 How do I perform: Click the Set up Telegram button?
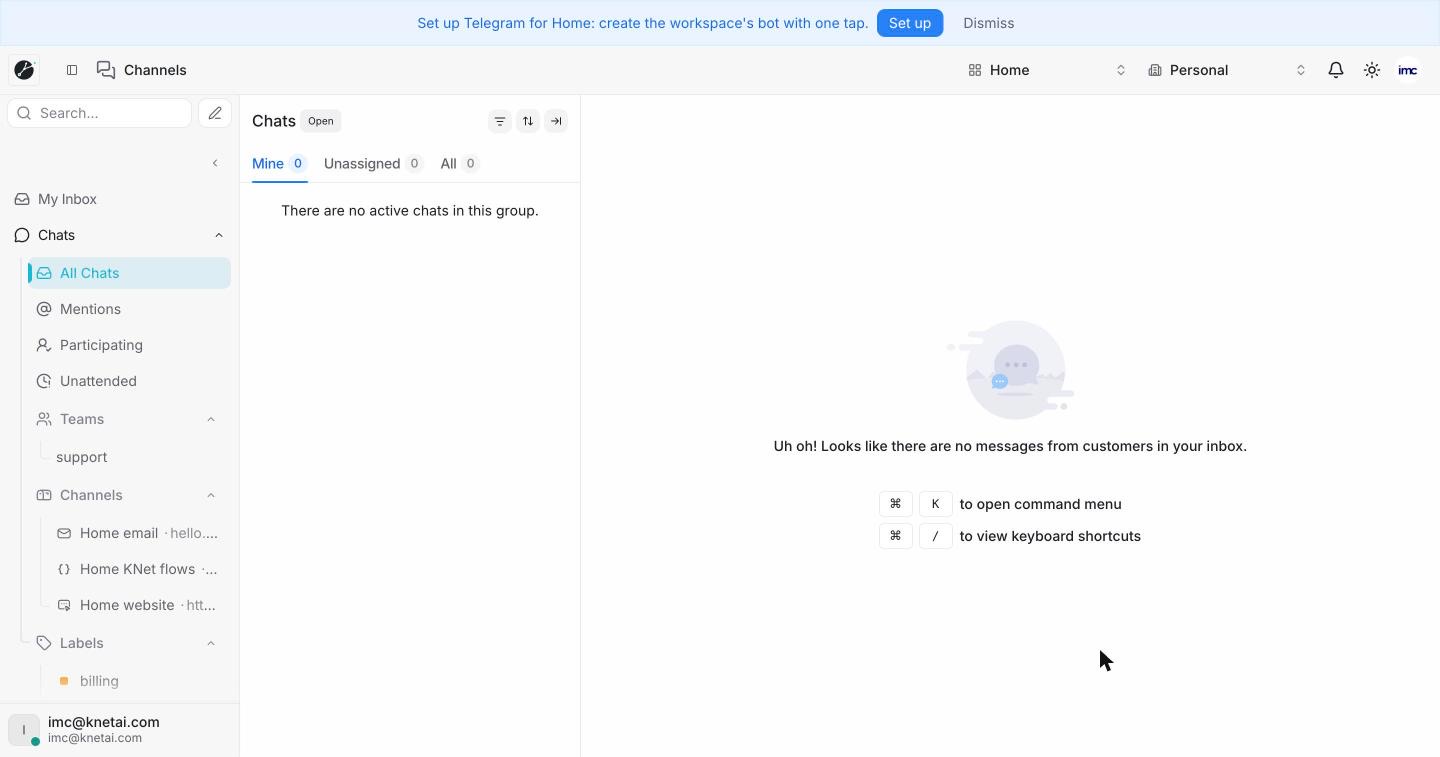(910, 23)
